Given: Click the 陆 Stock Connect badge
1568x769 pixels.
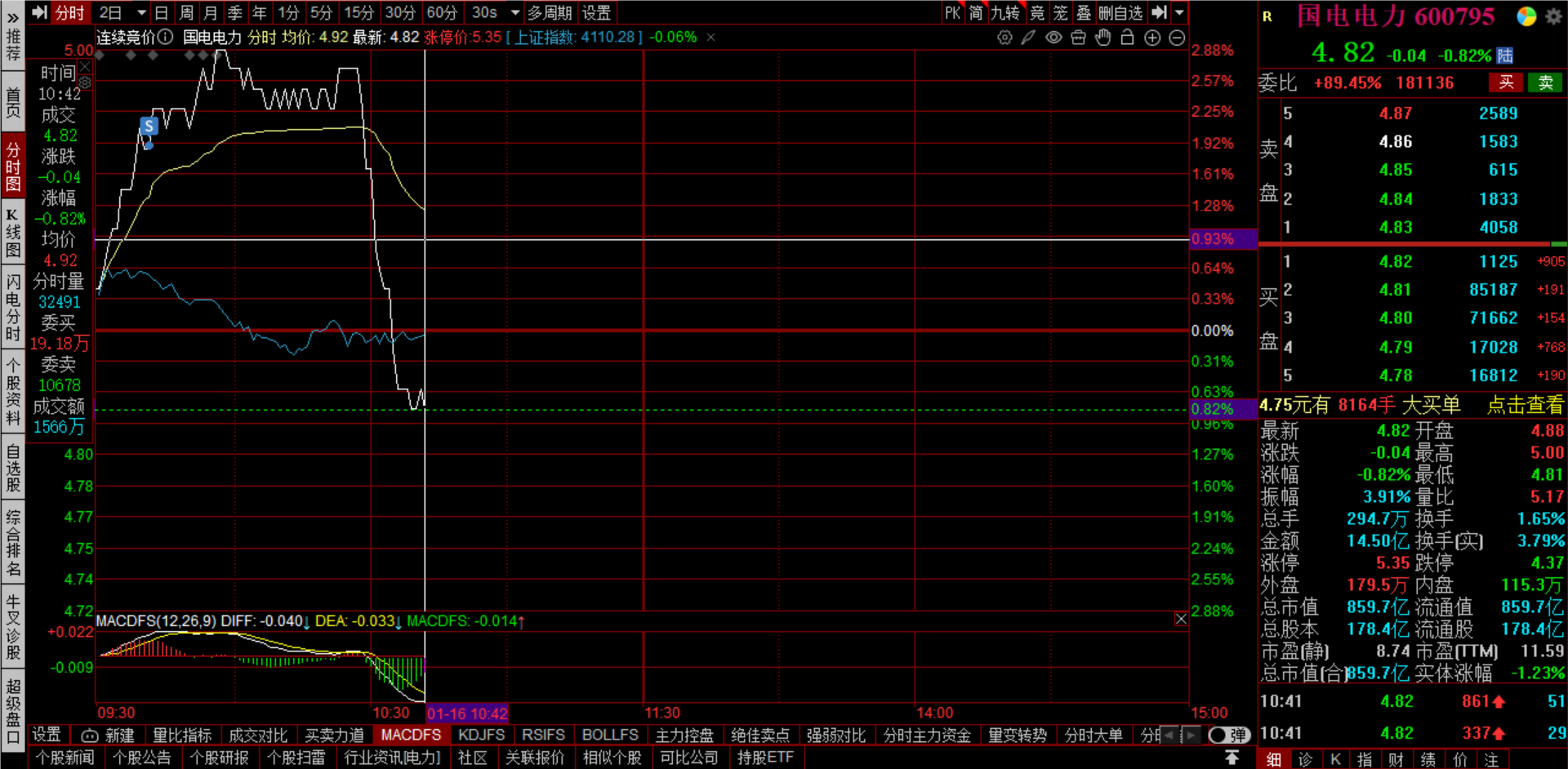Looking at the screenshot, I should point(1505,56).
